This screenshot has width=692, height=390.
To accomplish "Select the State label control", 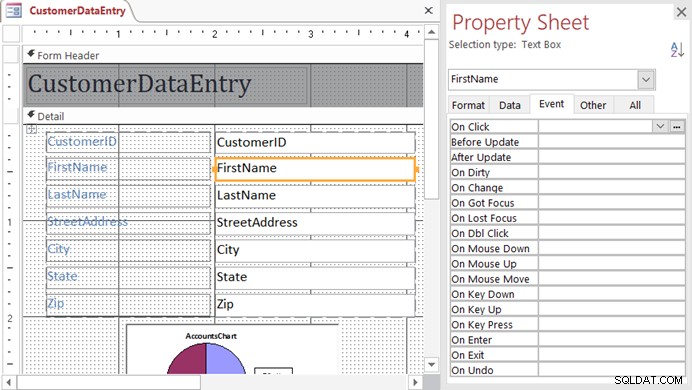I will 128,278.
